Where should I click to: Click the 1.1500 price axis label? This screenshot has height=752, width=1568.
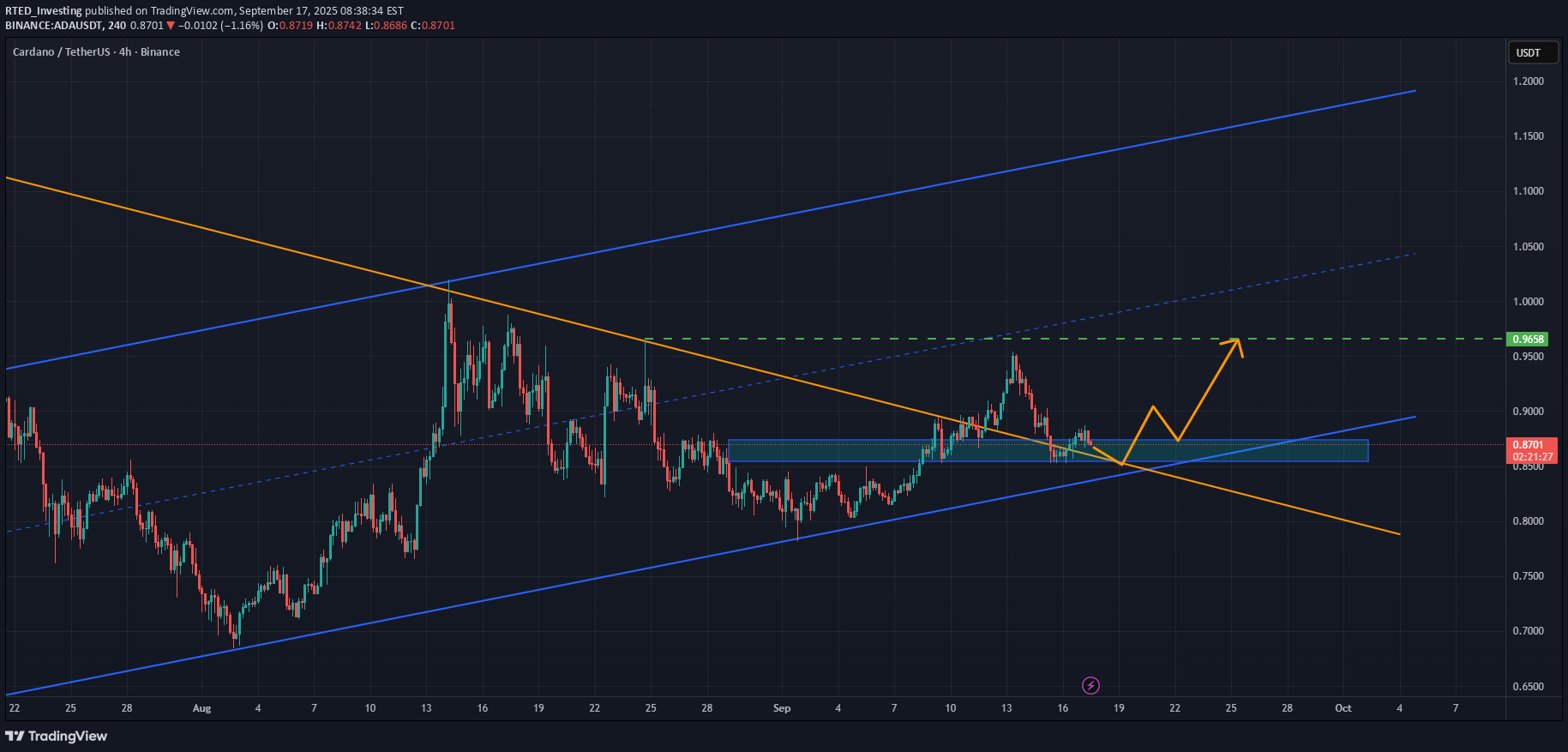point(1529,136)
